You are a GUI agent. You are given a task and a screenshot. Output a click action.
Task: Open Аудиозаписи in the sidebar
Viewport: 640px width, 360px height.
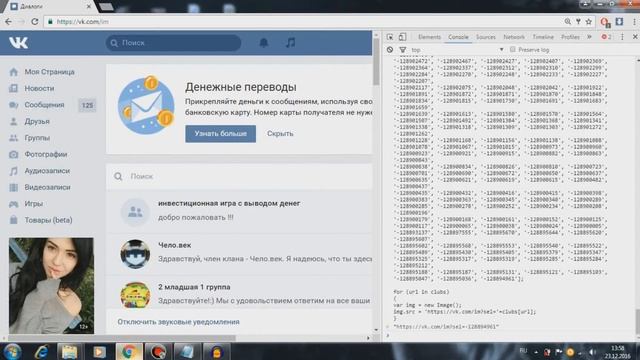(x=47, y=171)
